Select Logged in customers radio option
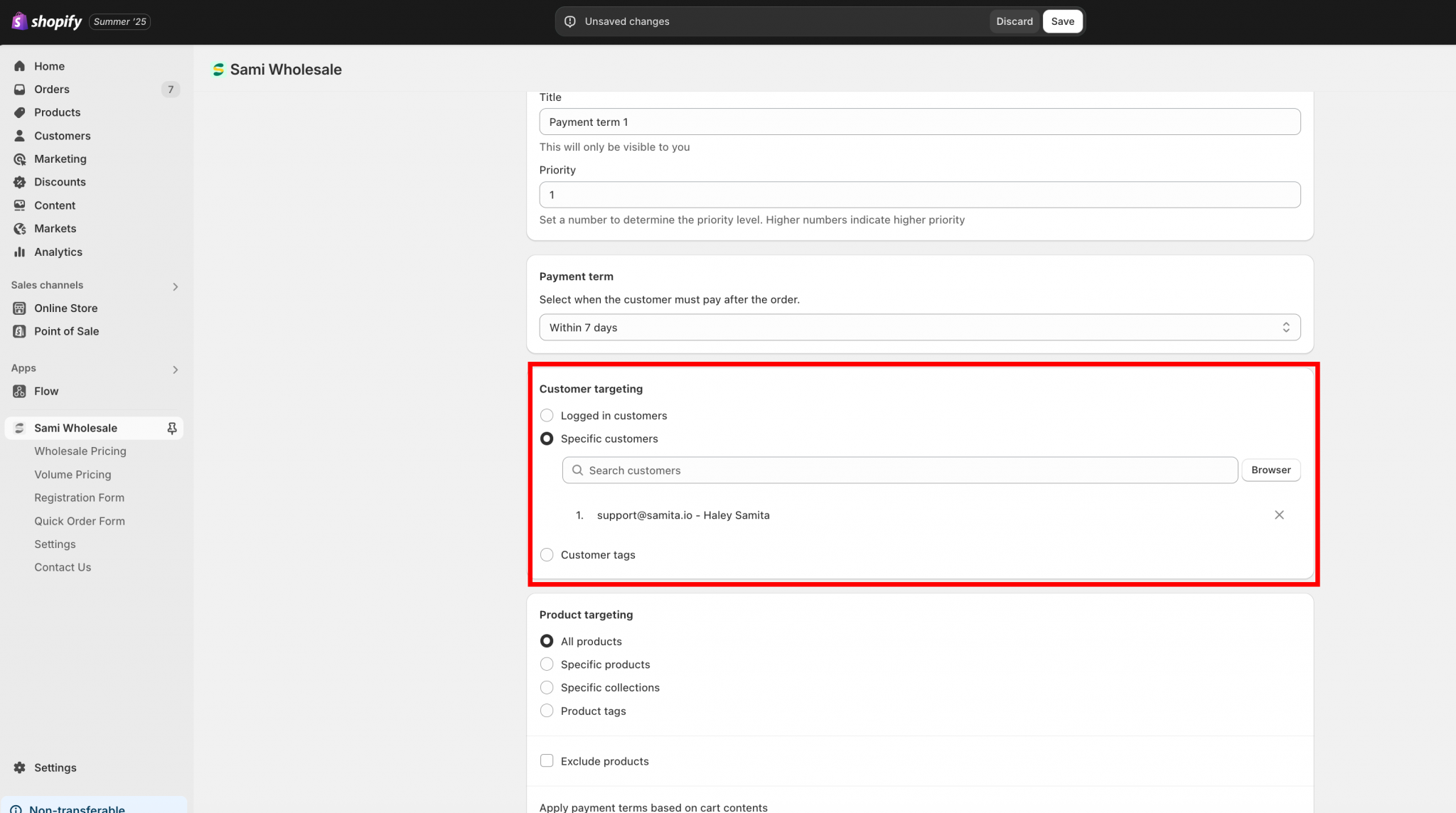This screenshot has width=1456, height=813. tap(547, 416)
